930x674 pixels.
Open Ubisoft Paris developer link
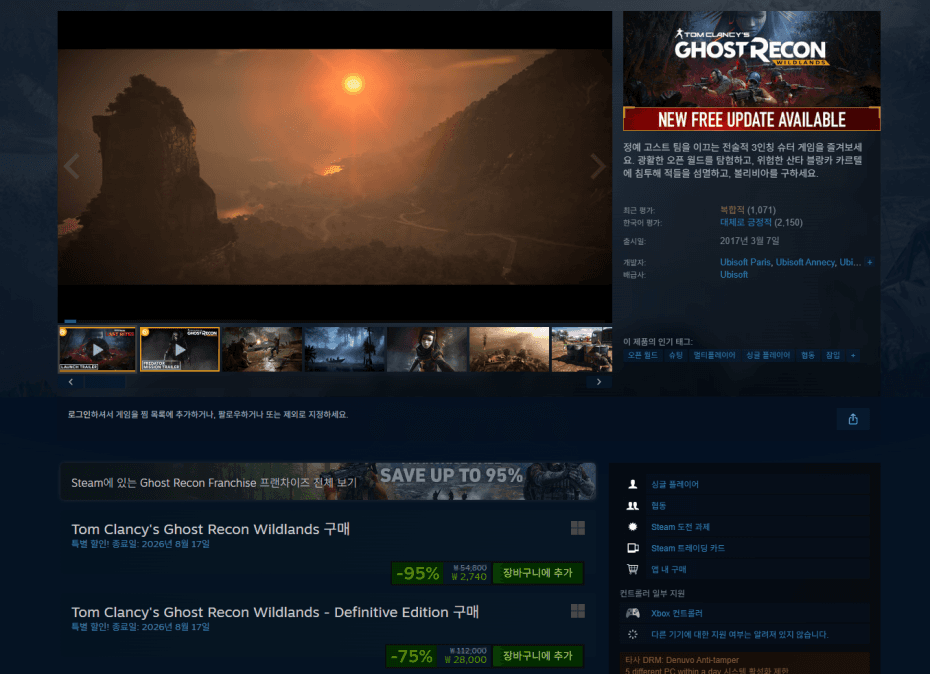pos(746,262)
